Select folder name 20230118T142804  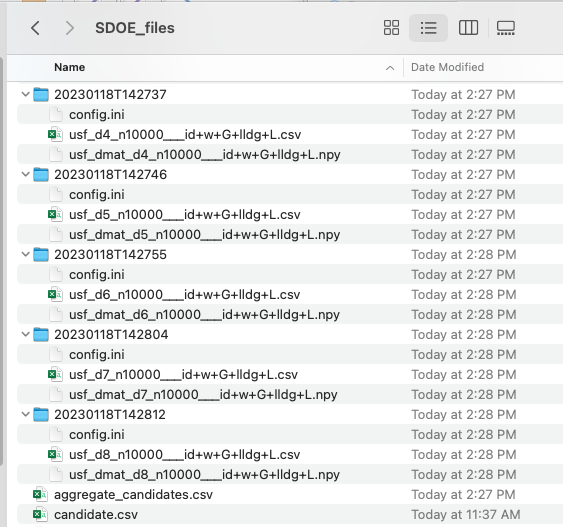[x=111, y=335]
